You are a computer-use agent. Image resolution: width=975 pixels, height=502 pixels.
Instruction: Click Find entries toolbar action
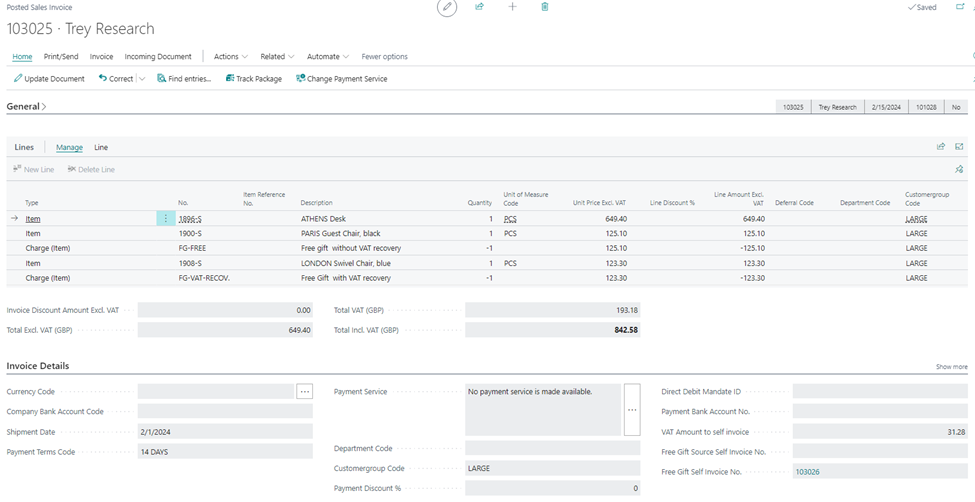184,78
